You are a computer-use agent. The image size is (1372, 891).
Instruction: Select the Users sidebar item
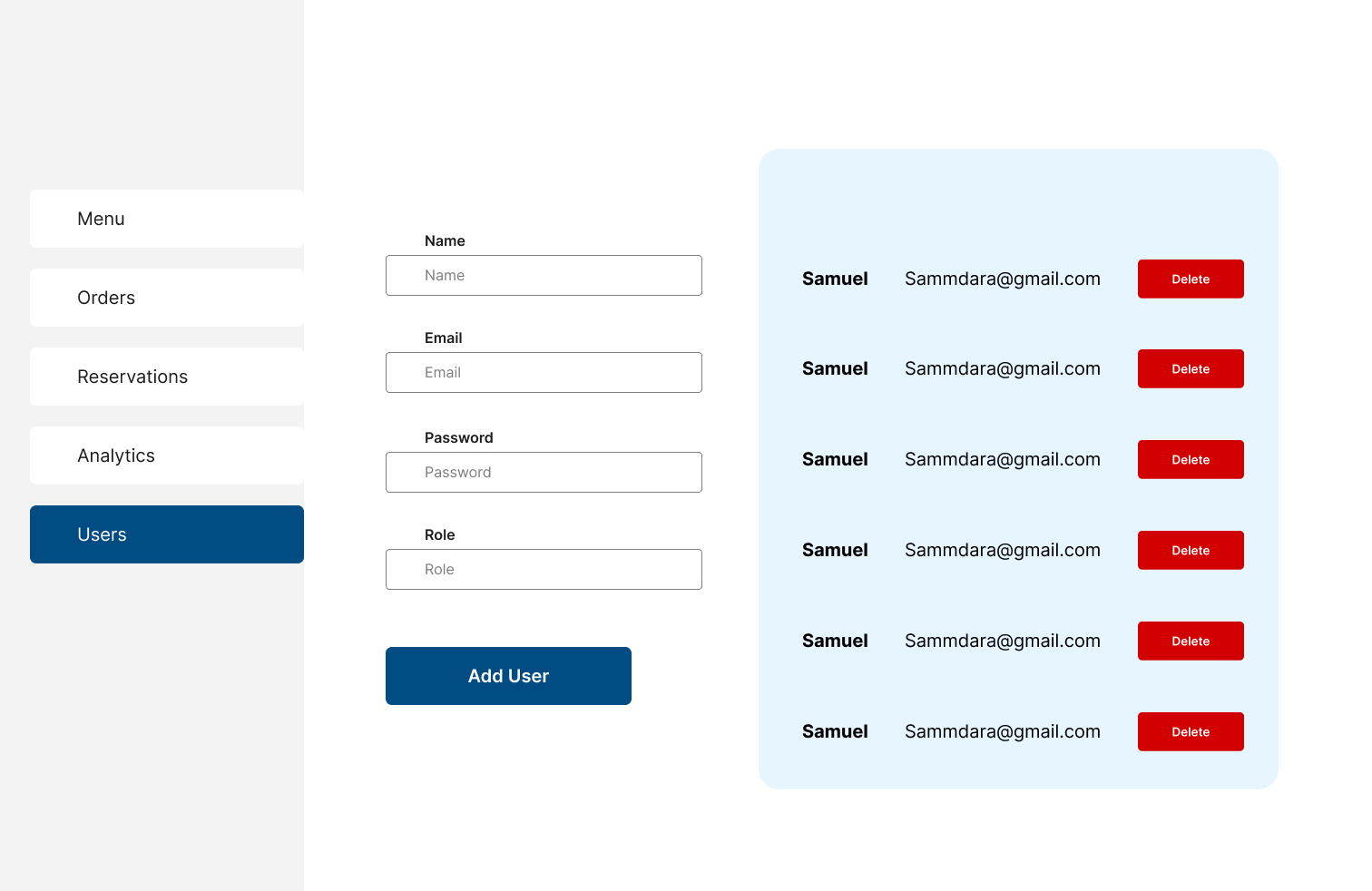coord(167,534)
